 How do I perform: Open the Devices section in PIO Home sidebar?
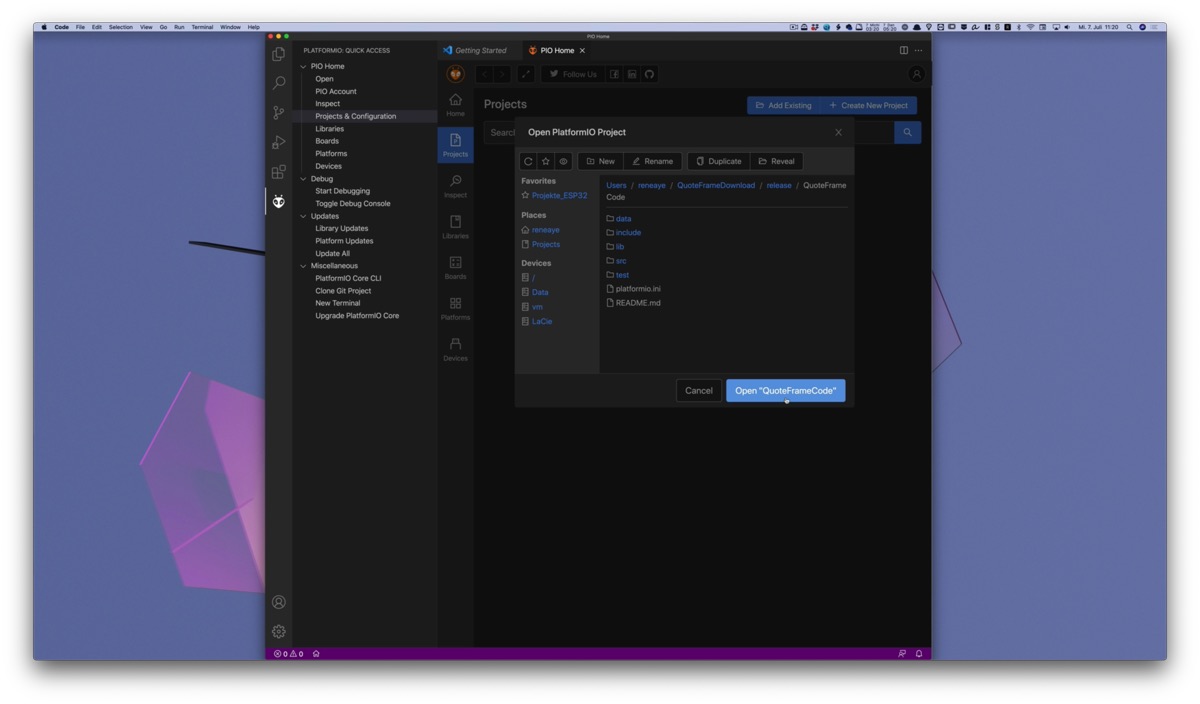coord(455,349)
